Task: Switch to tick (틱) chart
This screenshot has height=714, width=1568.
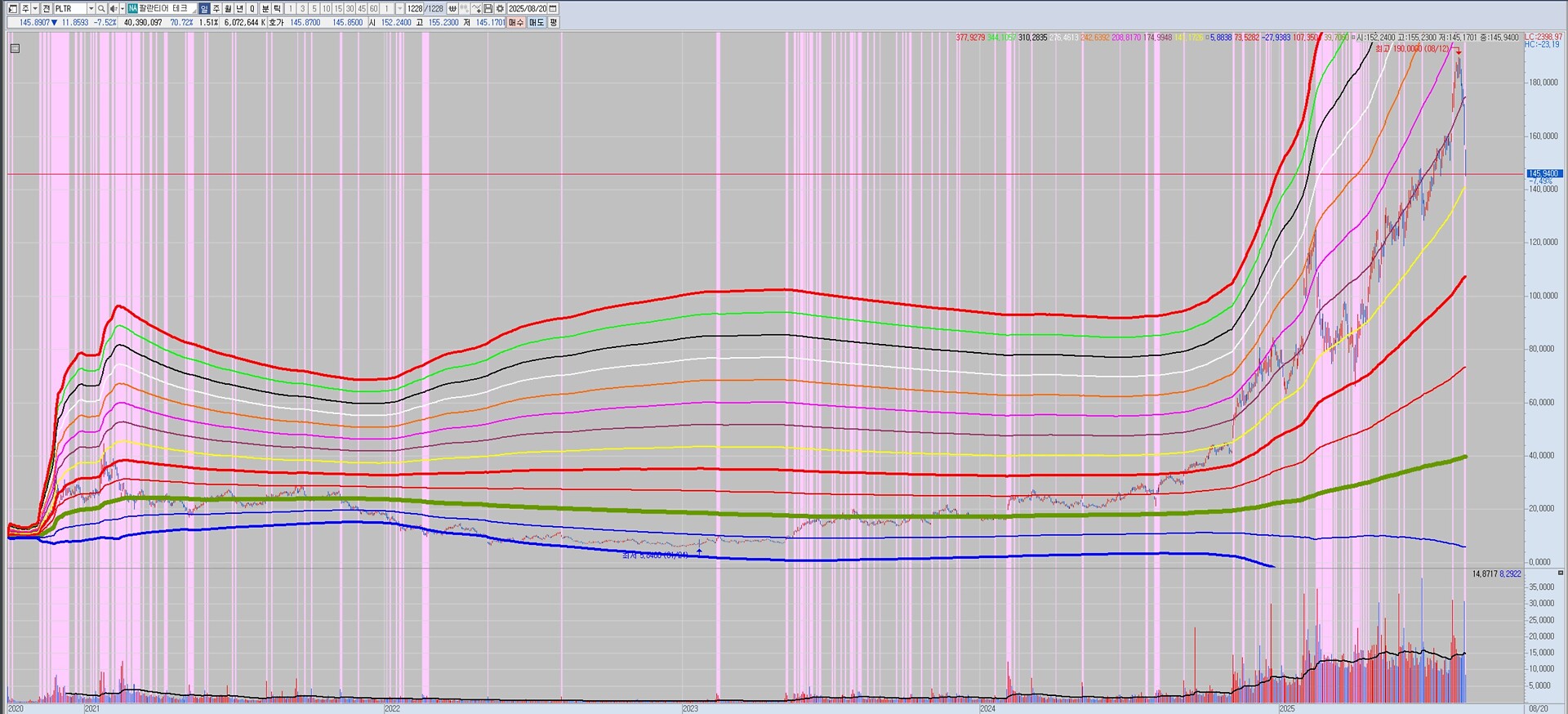Action: (x=278, y=8)
